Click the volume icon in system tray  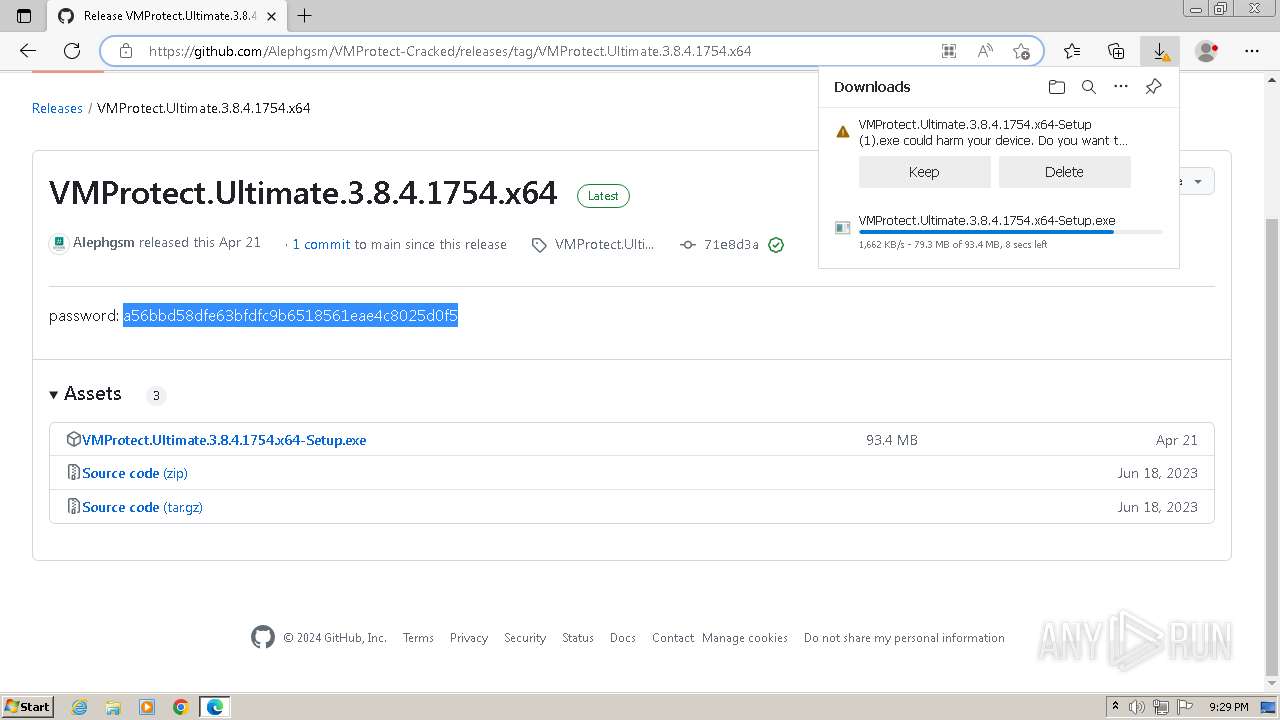[1138, 707]
